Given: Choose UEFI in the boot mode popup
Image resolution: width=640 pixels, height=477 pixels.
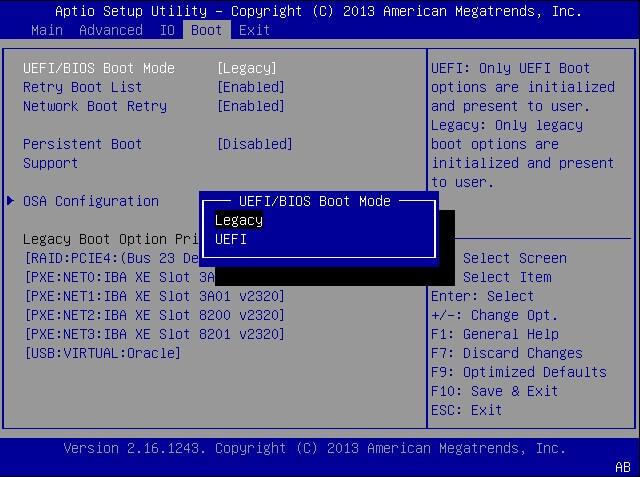Looking at the screenshot, I should point(231,239).
